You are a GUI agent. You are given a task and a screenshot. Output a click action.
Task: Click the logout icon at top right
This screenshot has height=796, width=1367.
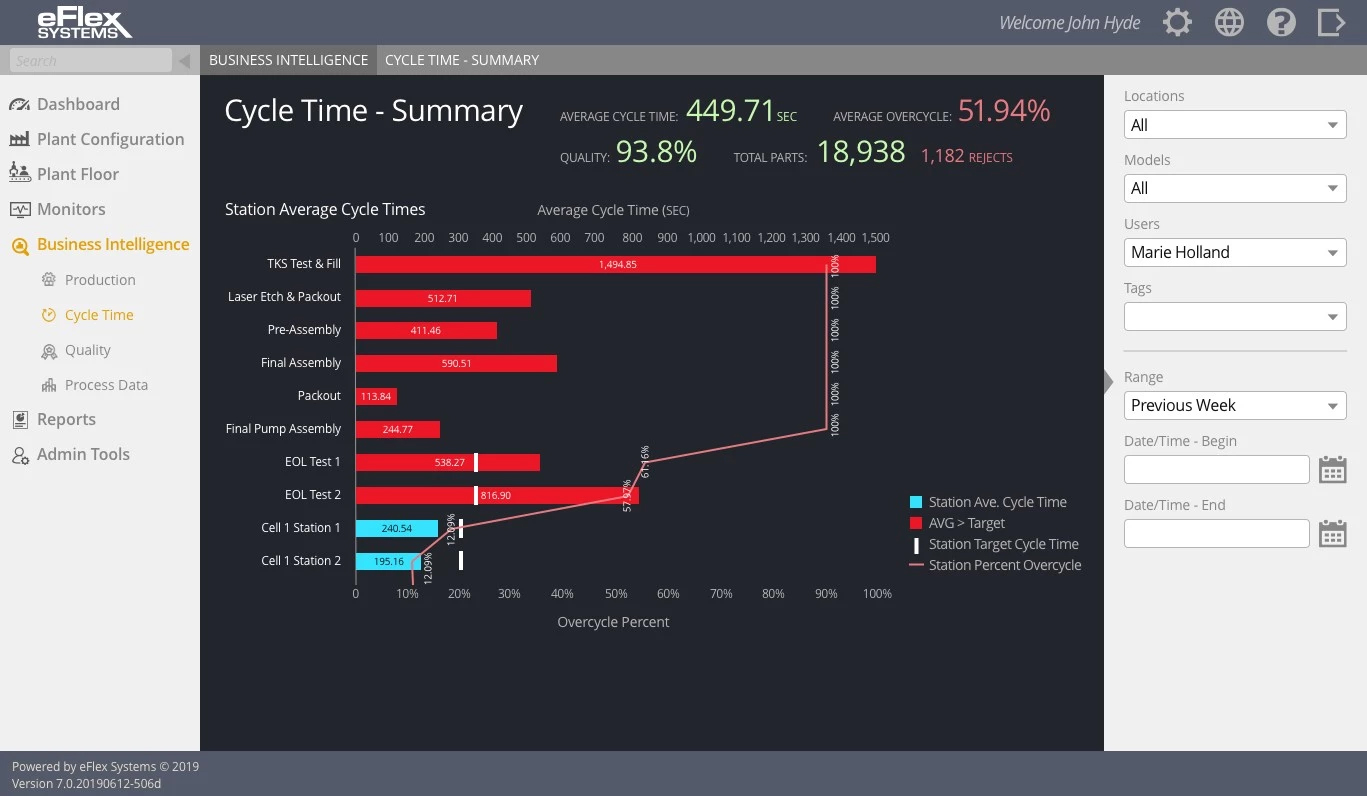(1332, 21)
